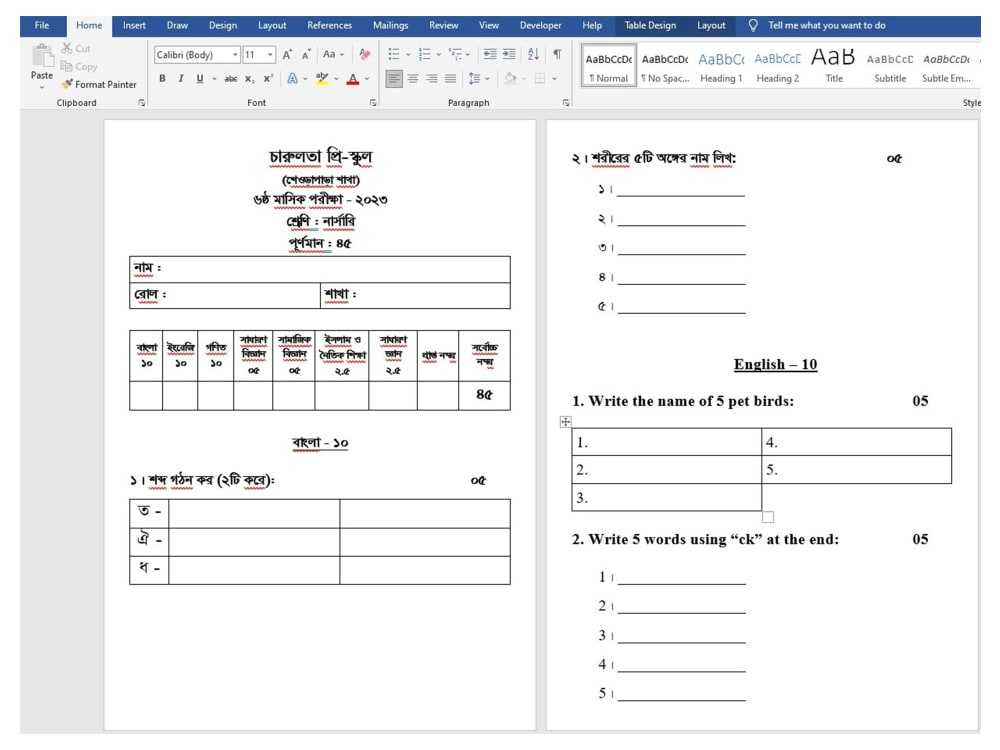Increase the paragraph indent

pyautogui.click(x=509, y=54)
